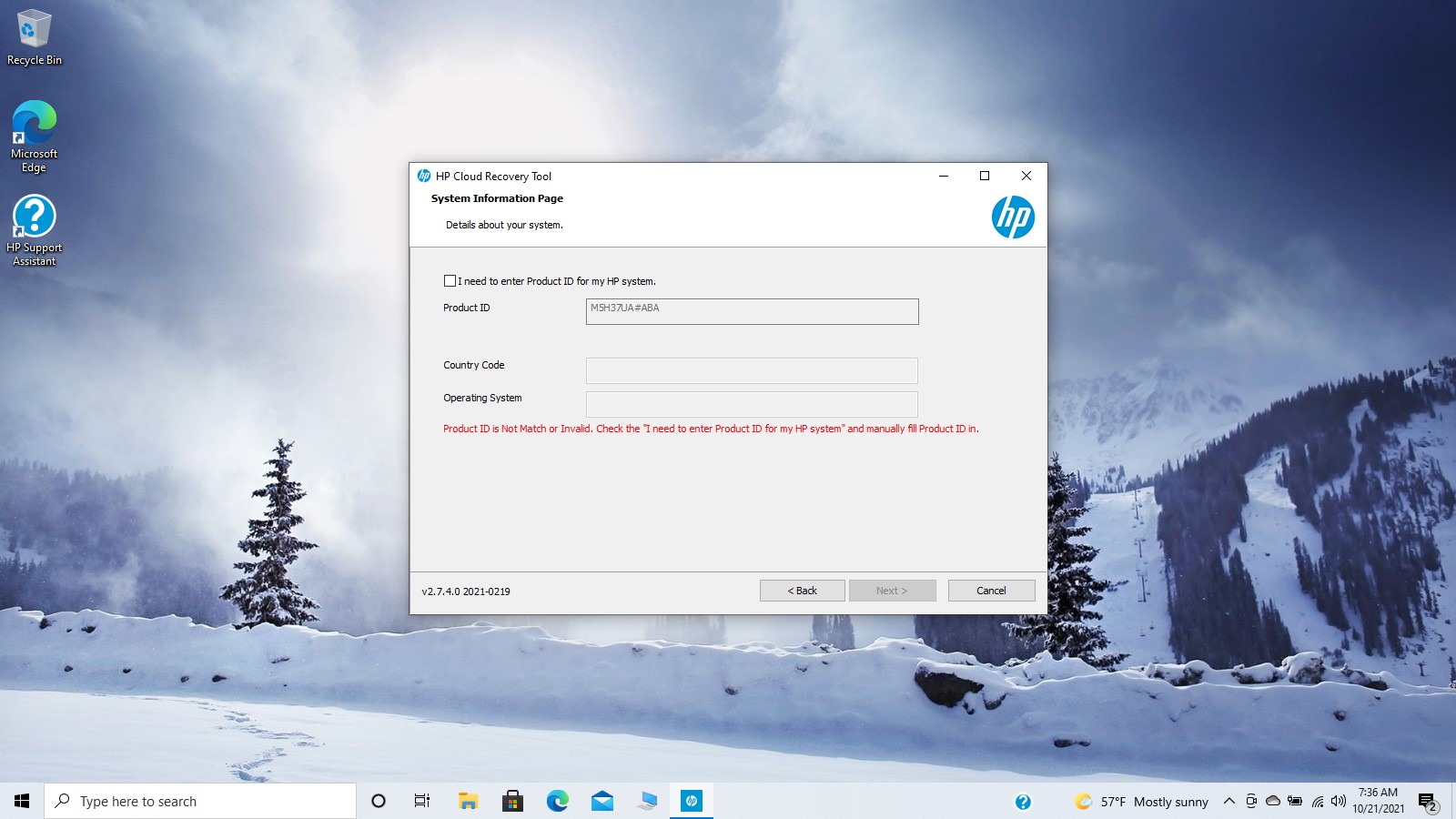Open Mail from the taskbar
Screen dimensions: 1456x819
coord(602,801)
